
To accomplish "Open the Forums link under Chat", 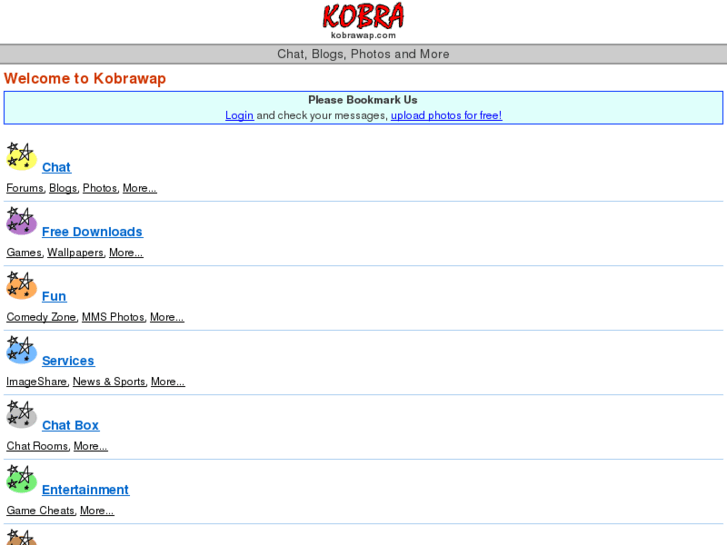I will tap(25, 188).
